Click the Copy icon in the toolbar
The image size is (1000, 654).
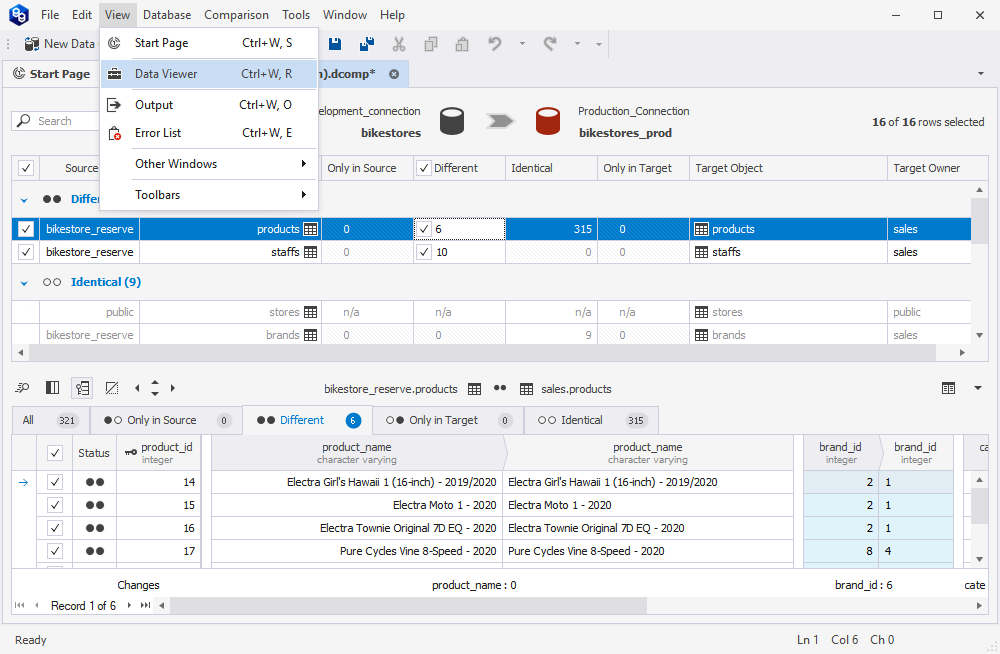[430, 44]
